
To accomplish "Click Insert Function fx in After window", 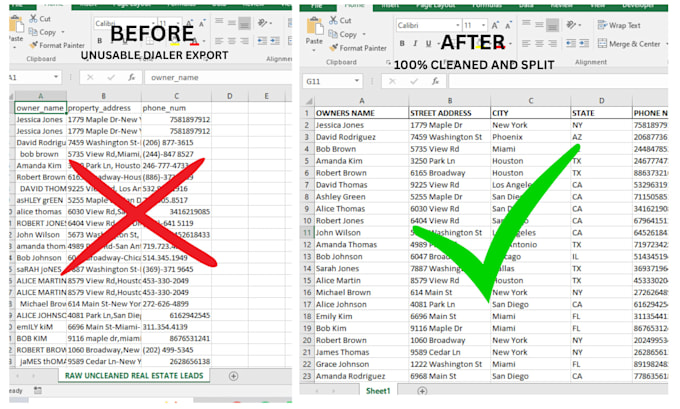I will tap(435, 81).
